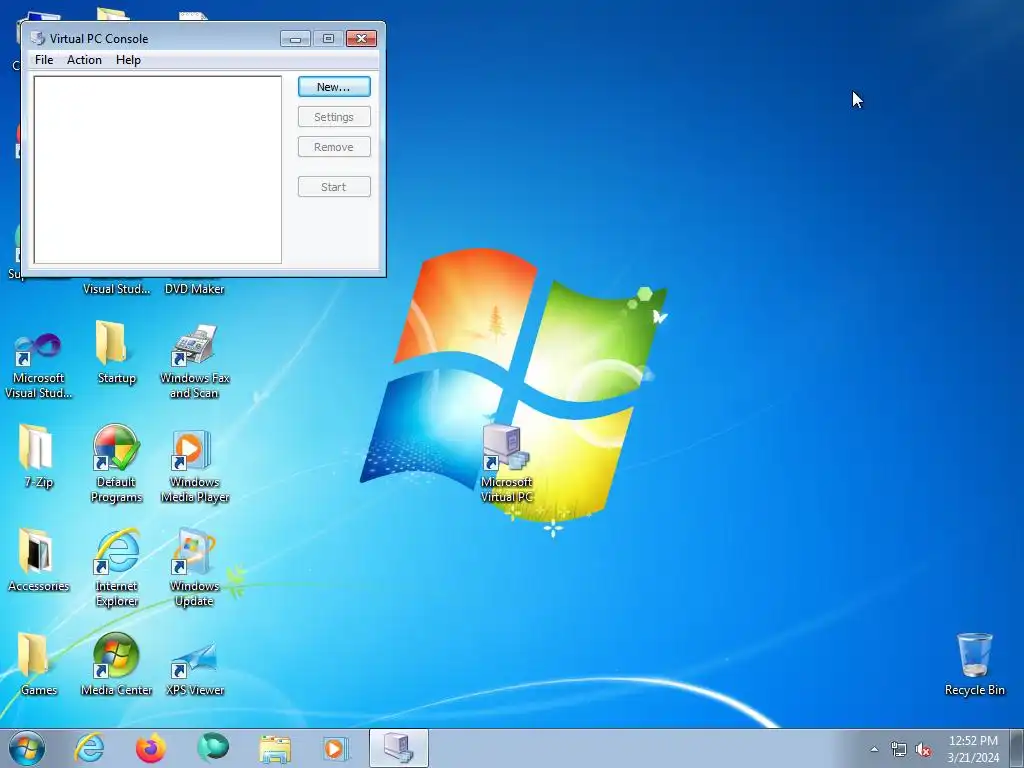Show hidden system tray icons
Screen dimensions: 1024x768
(x=874, y=749)
